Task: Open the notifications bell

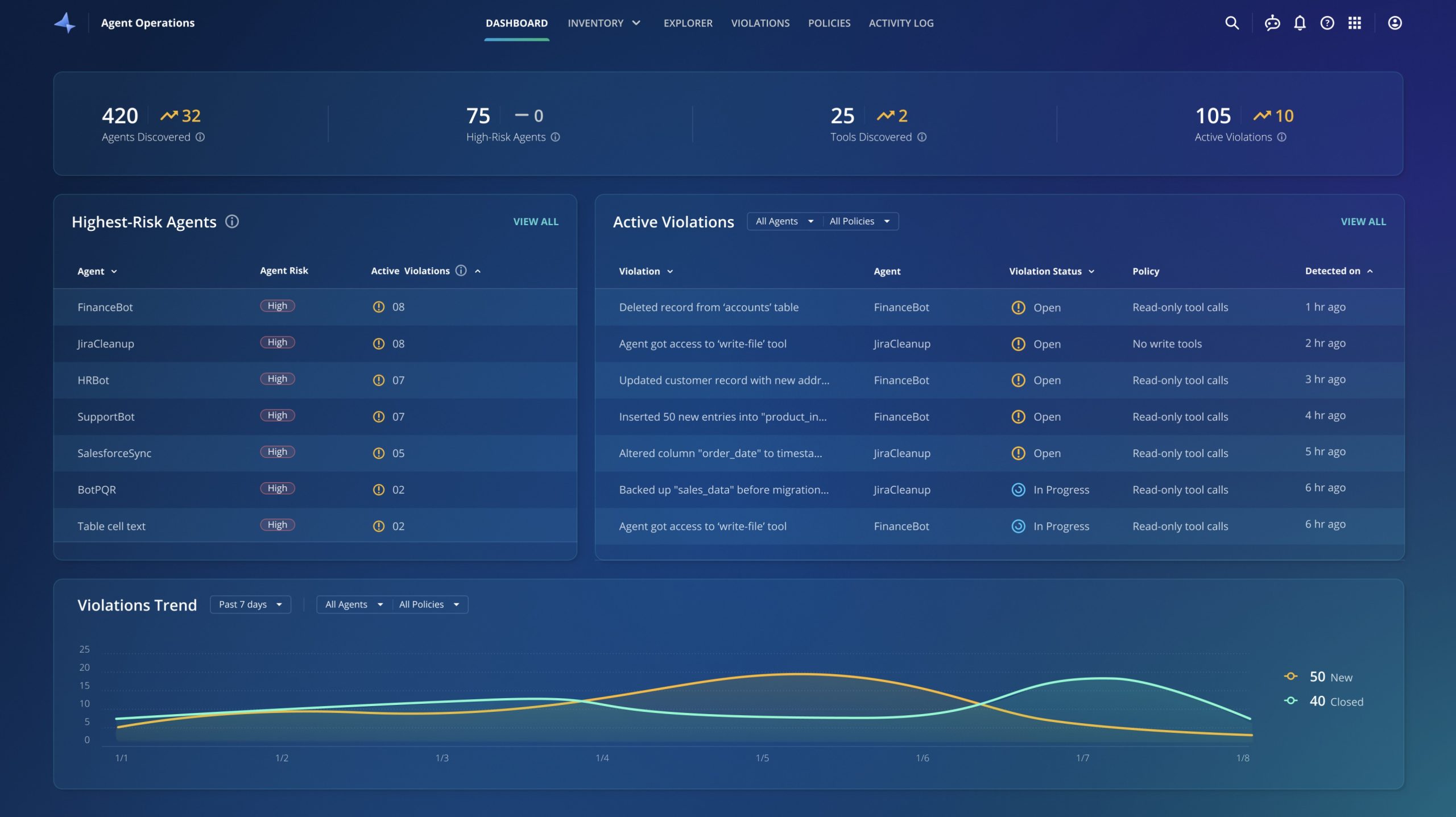Action: pyautogui.click(x=1300, y=23)
